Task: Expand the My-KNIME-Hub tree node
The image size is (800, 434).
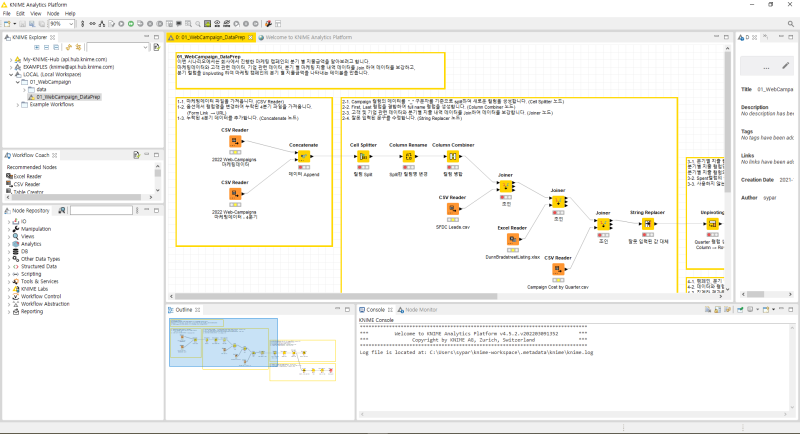Action: pos(11,60)
